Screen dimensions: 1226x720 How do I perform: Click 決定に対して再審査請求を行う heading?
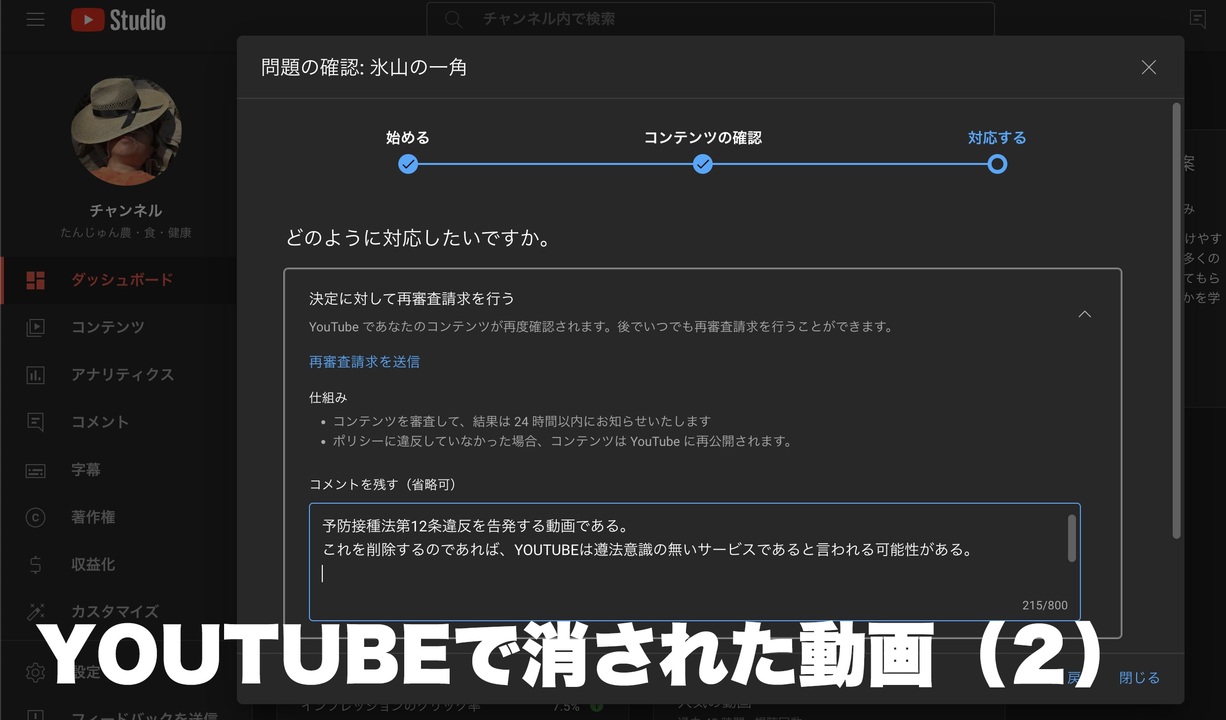(x=412, y=298)
